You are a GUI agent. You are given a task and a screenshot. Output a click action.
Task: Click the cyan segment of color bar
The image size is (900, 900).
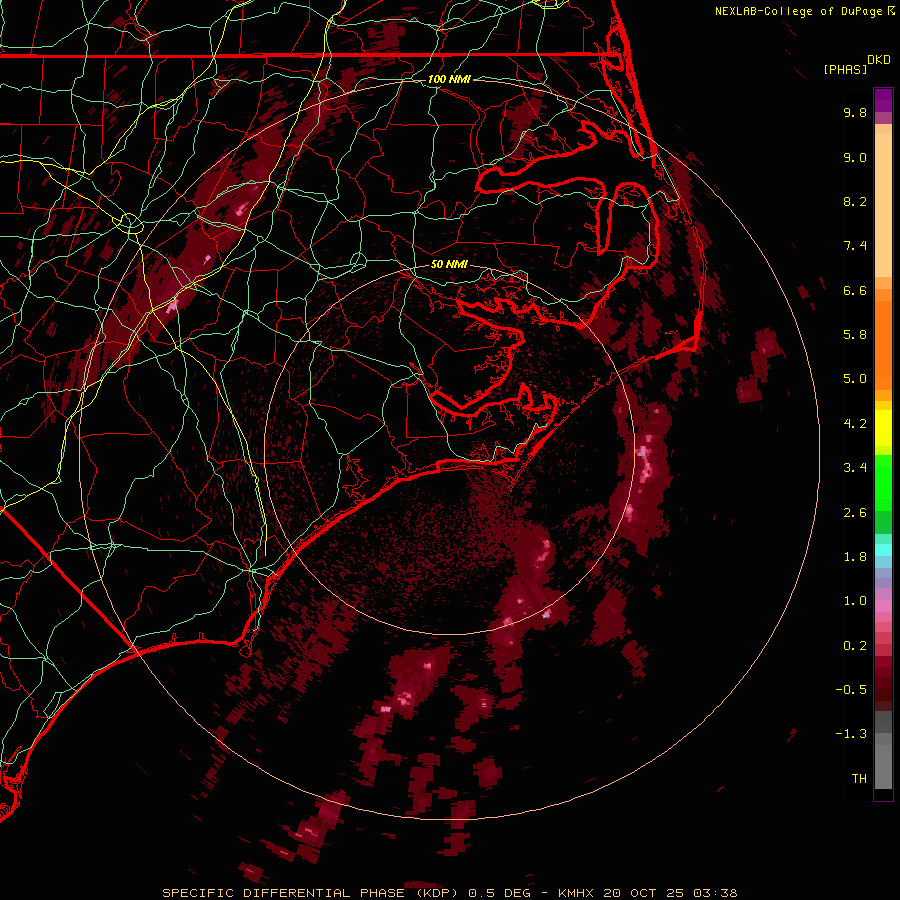(x=883, y=550)
